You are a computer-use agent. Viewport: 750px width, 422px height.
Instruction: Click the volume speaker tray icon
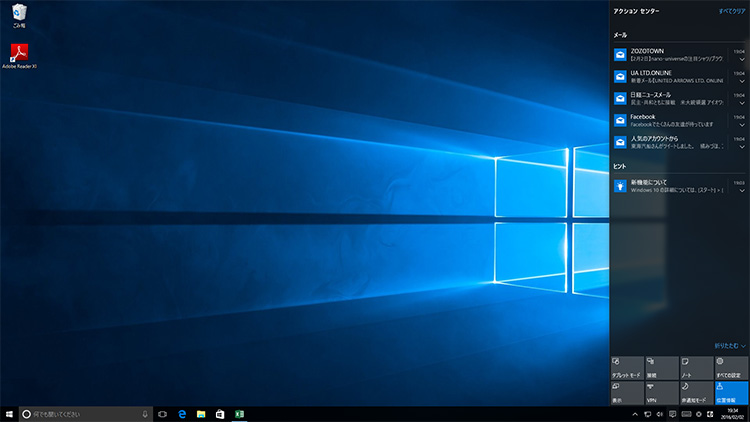[660, 413]
